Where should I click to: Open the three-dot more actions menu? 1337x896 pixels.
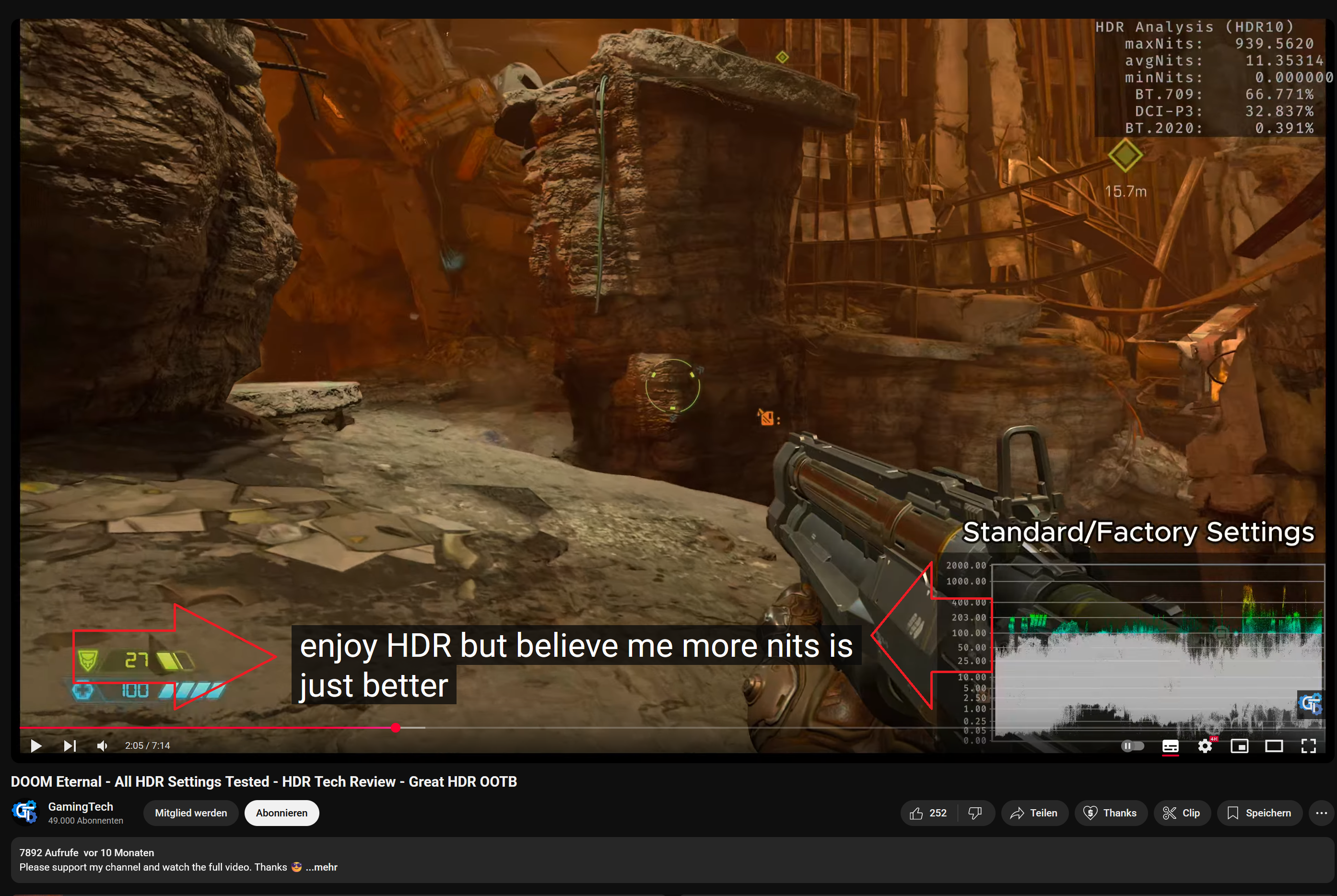1321,813
